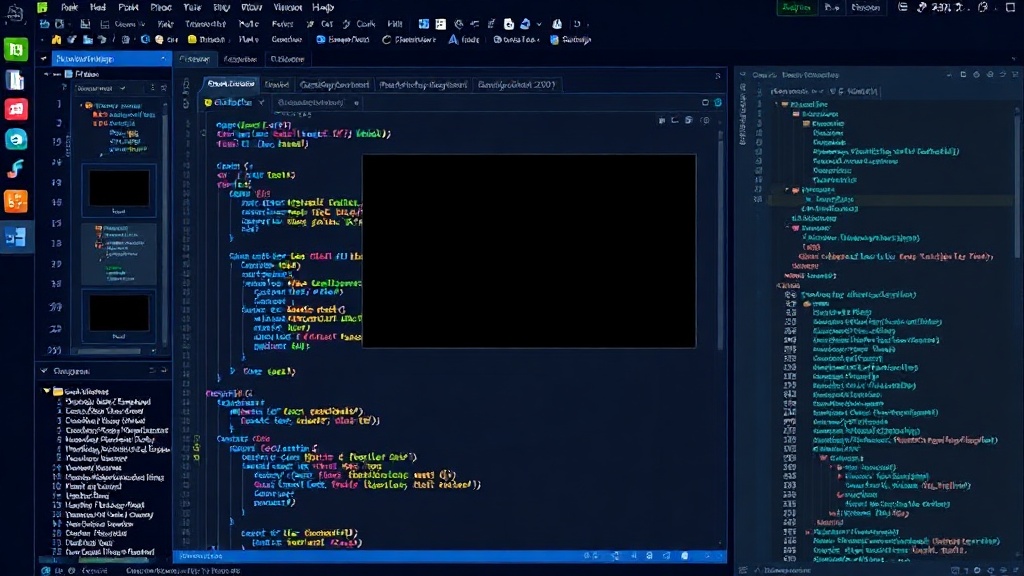Select the bottom black thumbnail in the left panel
This screenshot has width=1024, height=576.
[119, 316]
